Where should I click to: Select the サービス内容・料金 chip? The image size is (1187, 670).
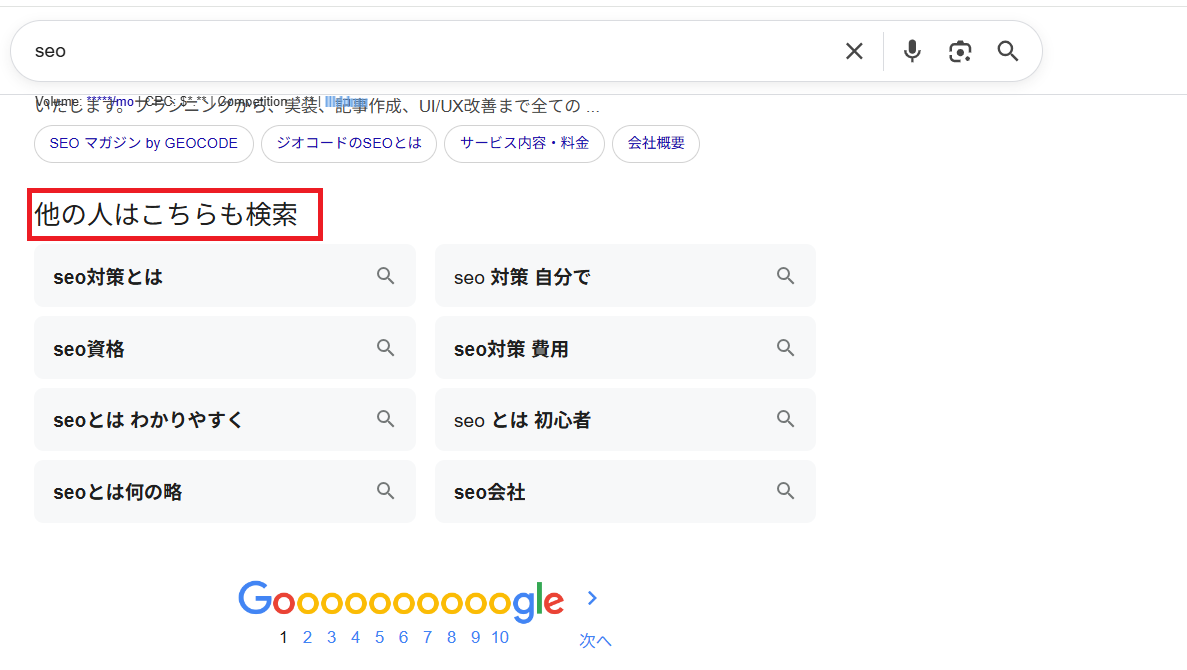pos(524,143)
